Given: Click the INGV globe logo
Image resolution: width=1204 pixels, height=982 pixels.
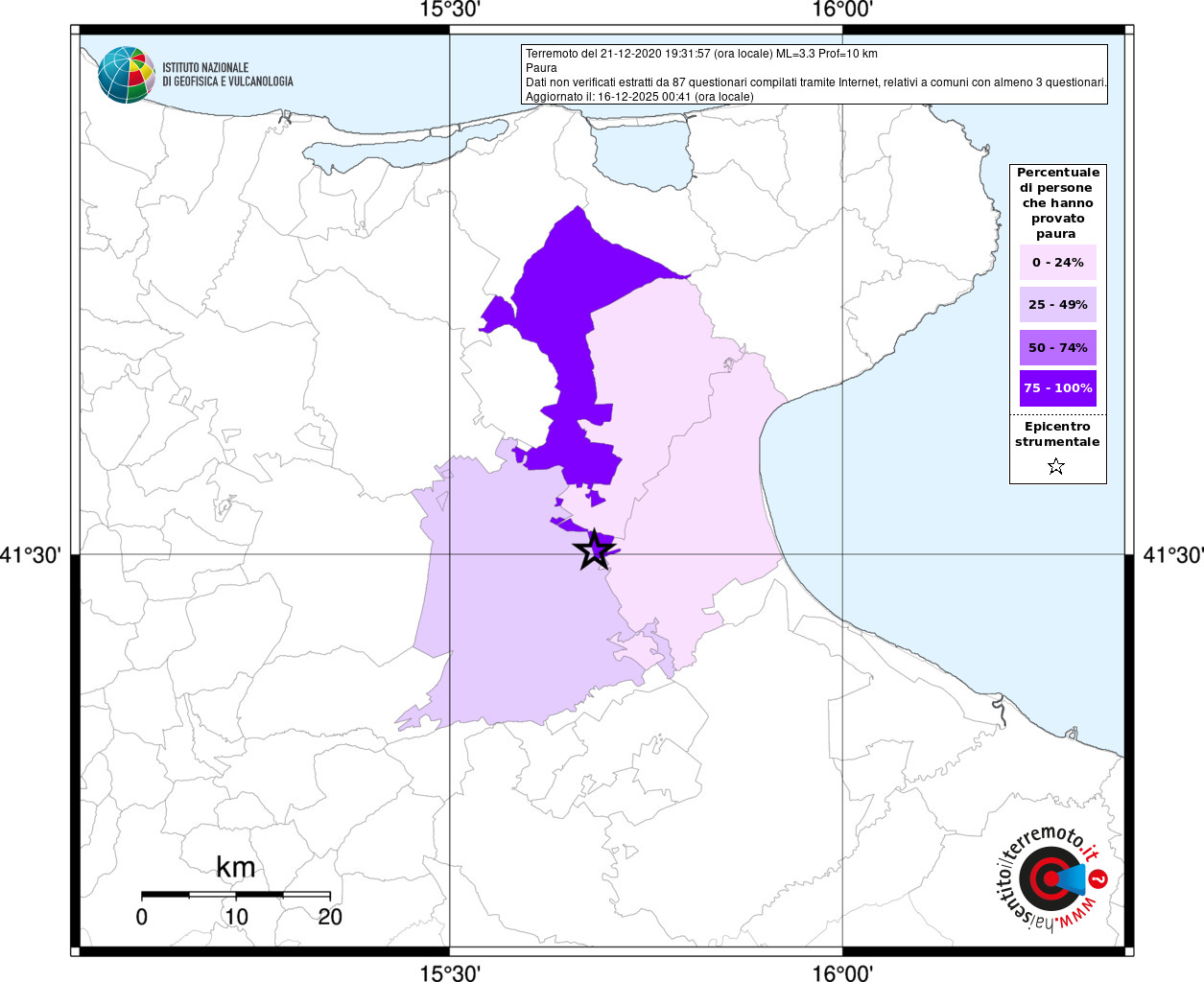Looking at the screenshot, I should pyautogui.click(x=126, y=75).
